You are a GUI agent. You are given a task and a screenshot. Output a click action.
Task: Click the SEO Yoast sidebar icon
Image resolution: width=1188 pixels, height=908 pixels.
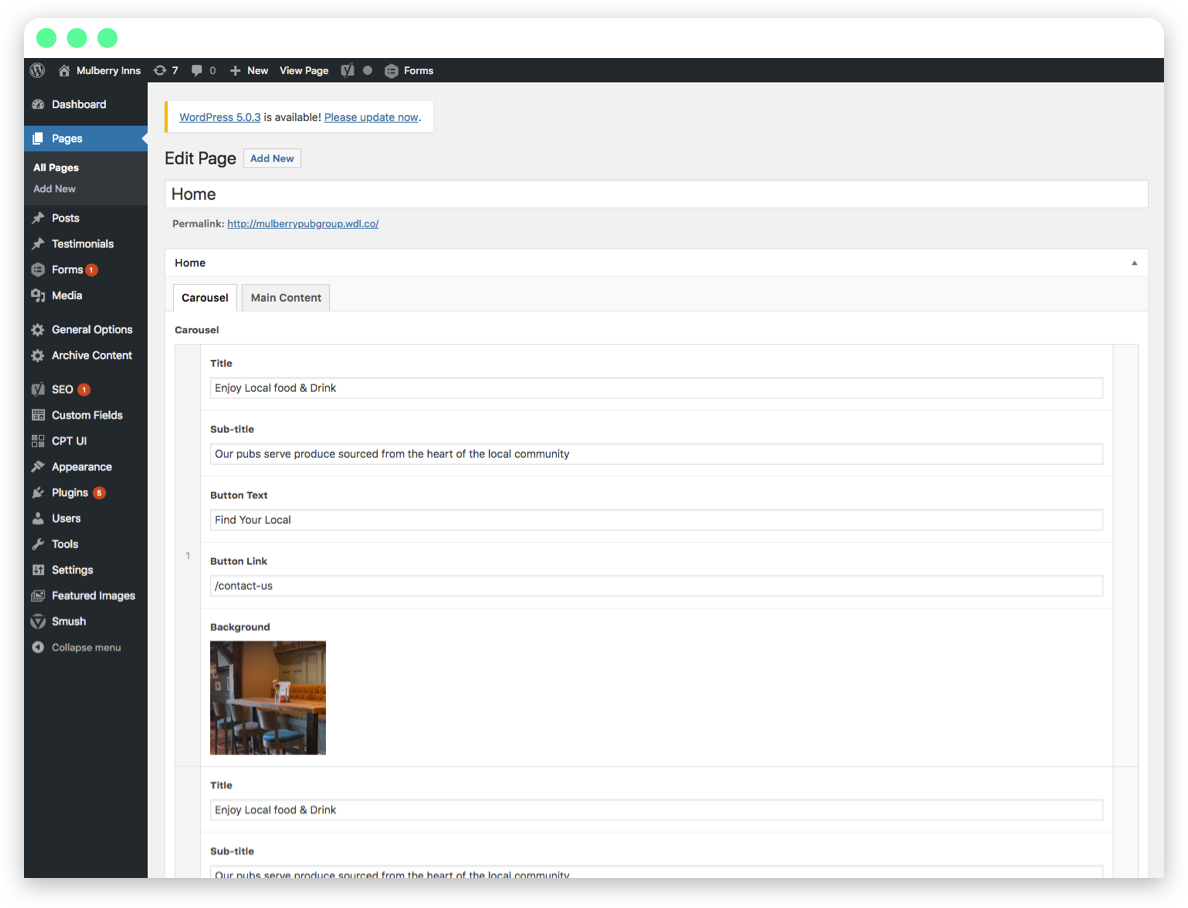coord(38,390)
